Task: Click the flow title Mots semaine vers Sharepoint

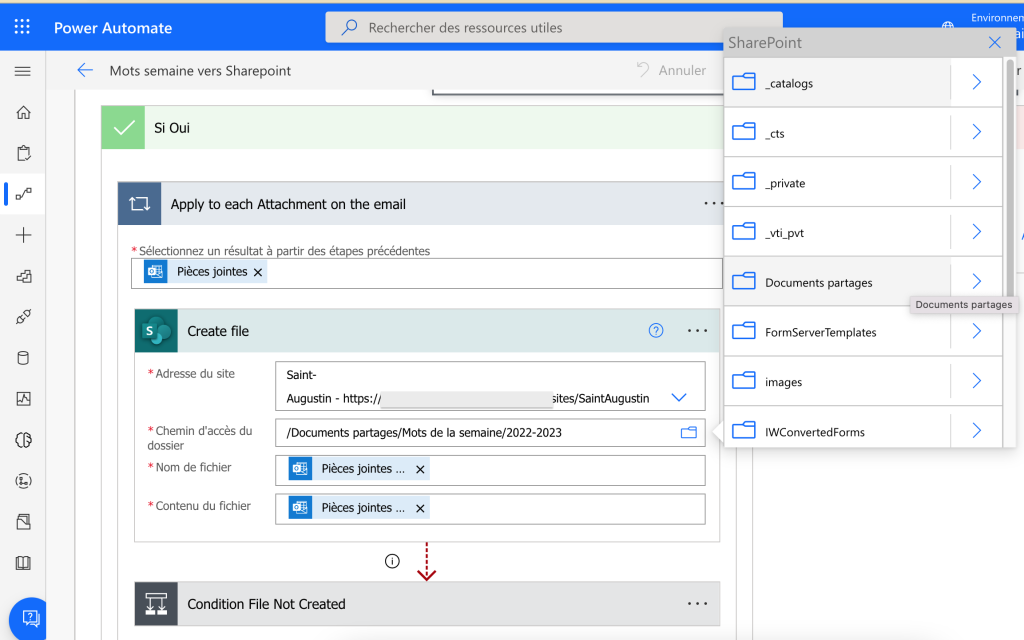Action: pos(200,71)
